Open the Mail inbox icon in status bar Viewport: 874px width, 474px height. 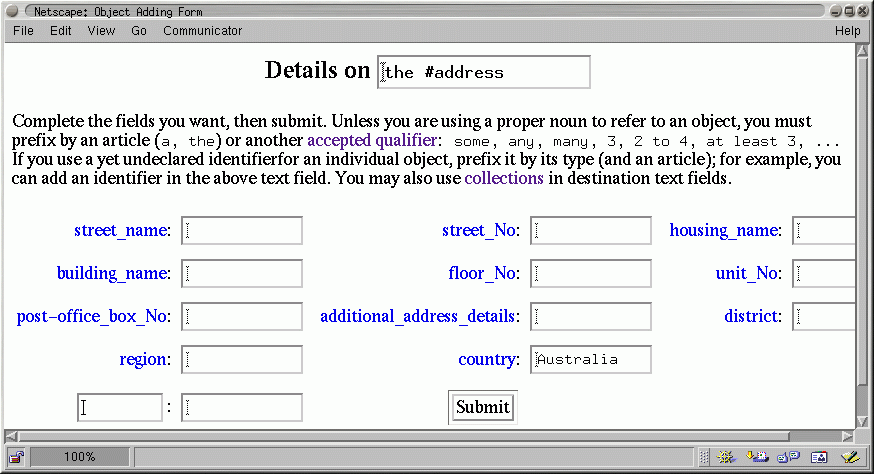click(x=757, y=457)
